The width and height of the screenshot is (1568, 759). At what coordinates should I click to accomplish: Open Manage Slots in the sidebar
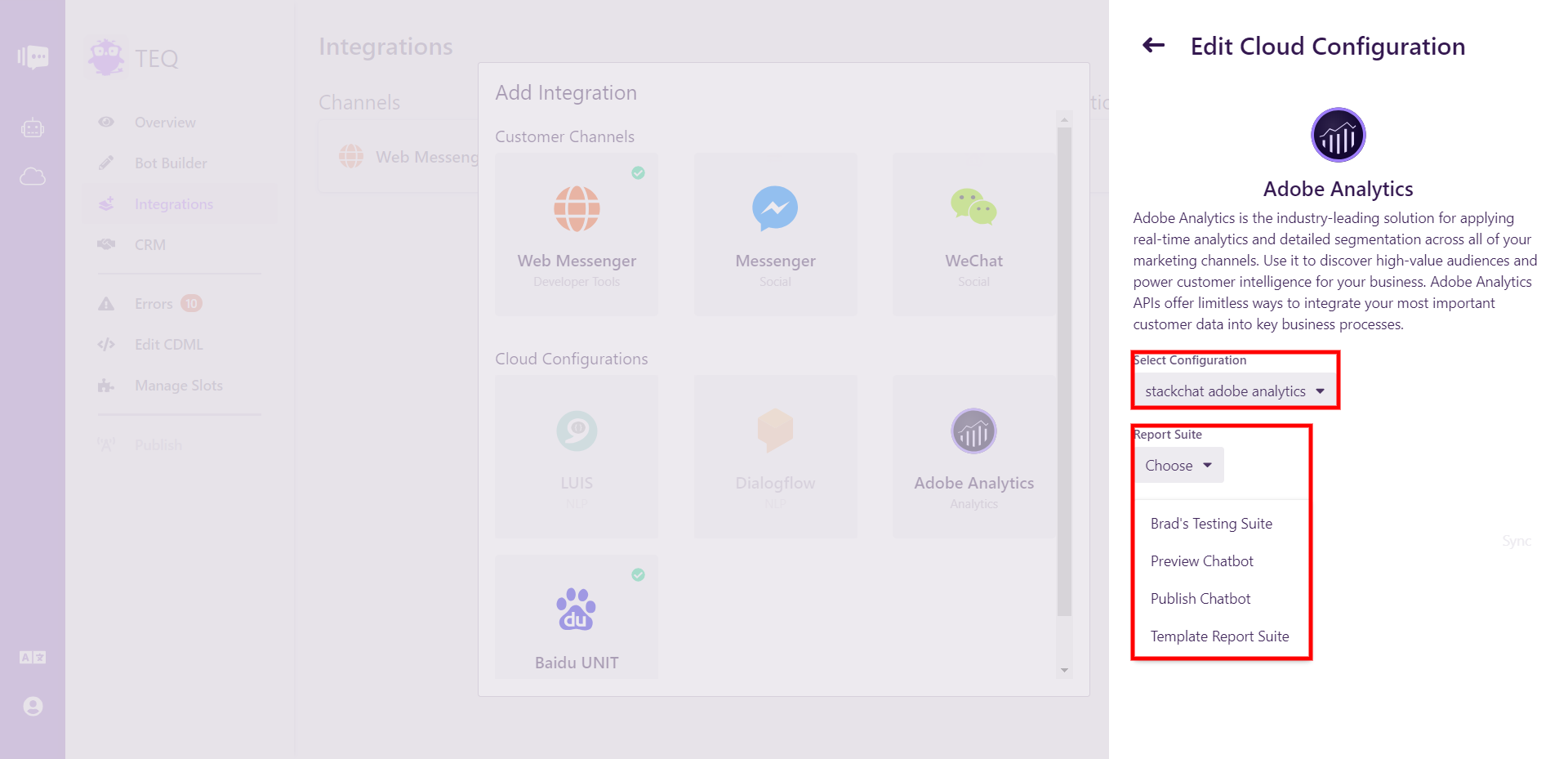180,386
